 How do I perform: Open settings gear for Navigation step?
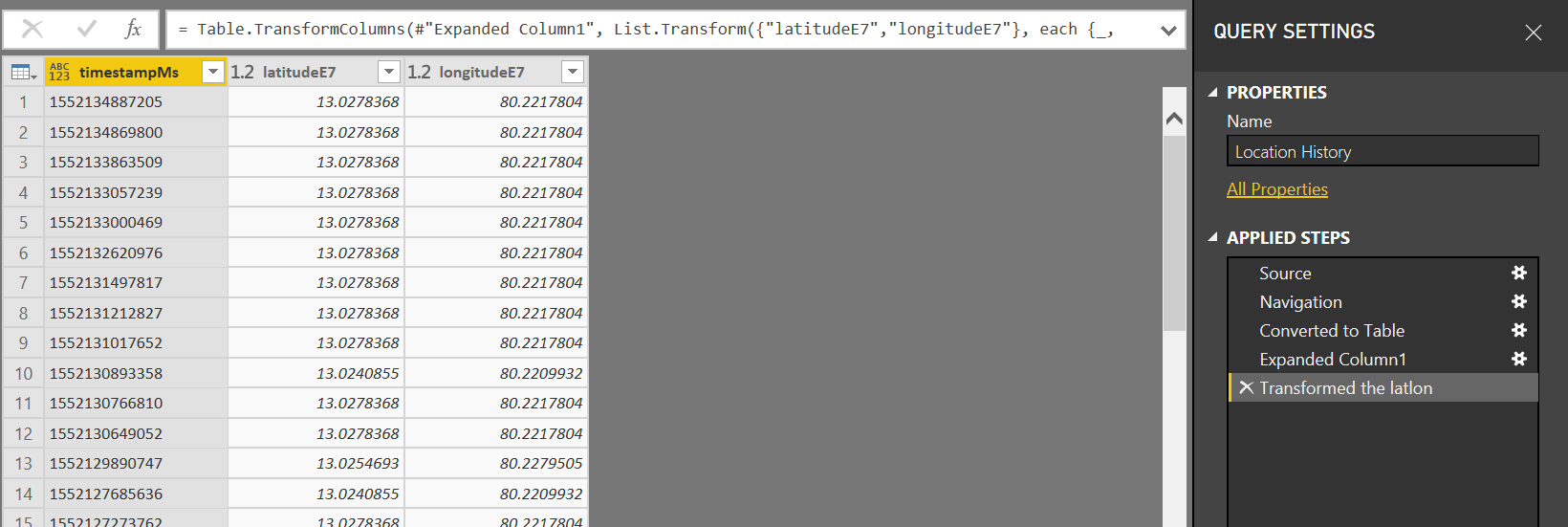pos(1518,301)
